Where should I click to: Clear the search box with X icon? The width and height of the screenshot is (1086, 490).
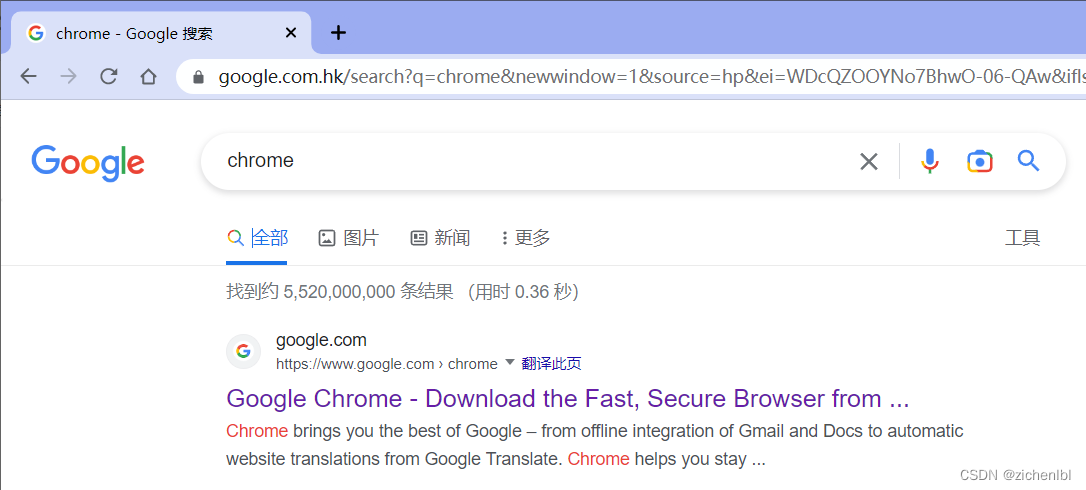(x=869, y=161)
